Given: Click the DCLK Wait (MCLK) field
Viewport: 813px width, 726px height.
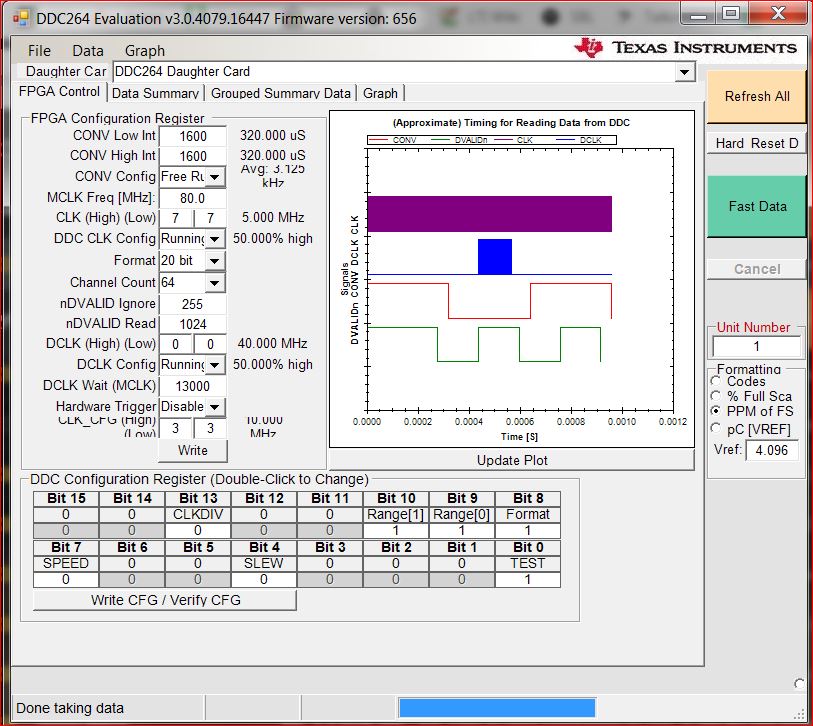Looking at the screenshot, I should click(x=193, y=386).
